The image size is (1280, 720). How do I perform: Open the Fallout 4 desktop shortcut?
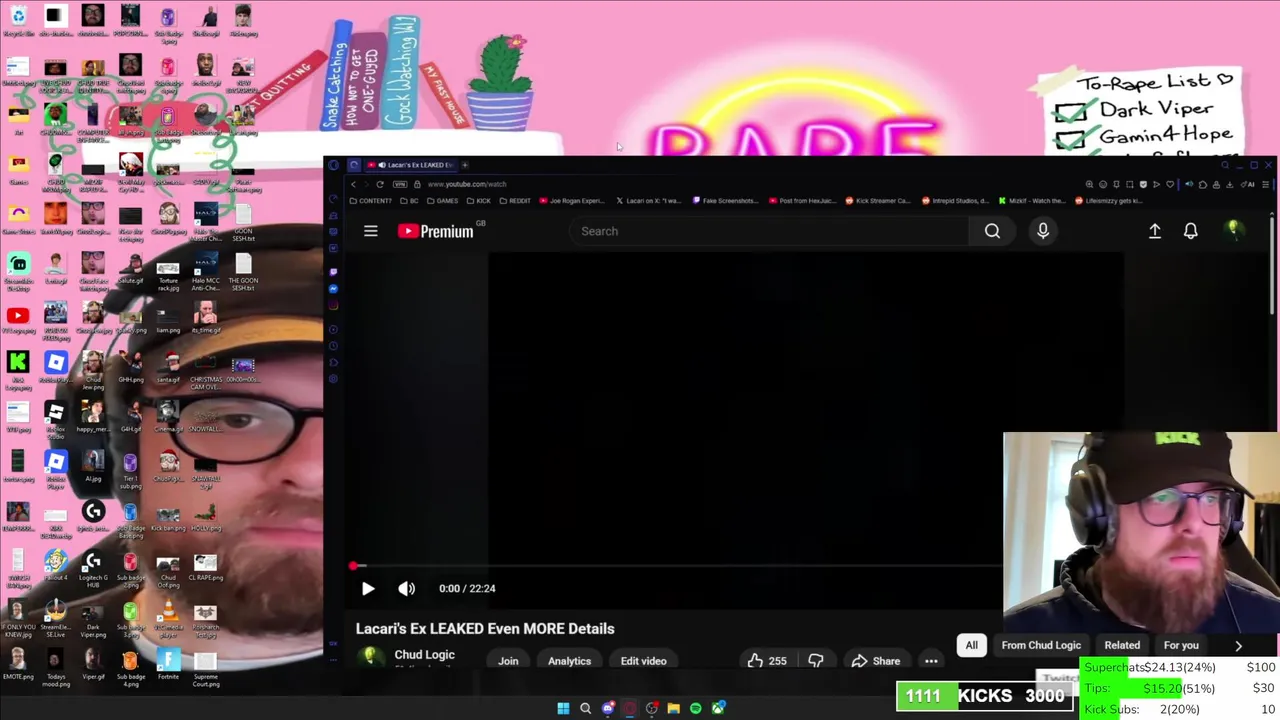(56, 568)
